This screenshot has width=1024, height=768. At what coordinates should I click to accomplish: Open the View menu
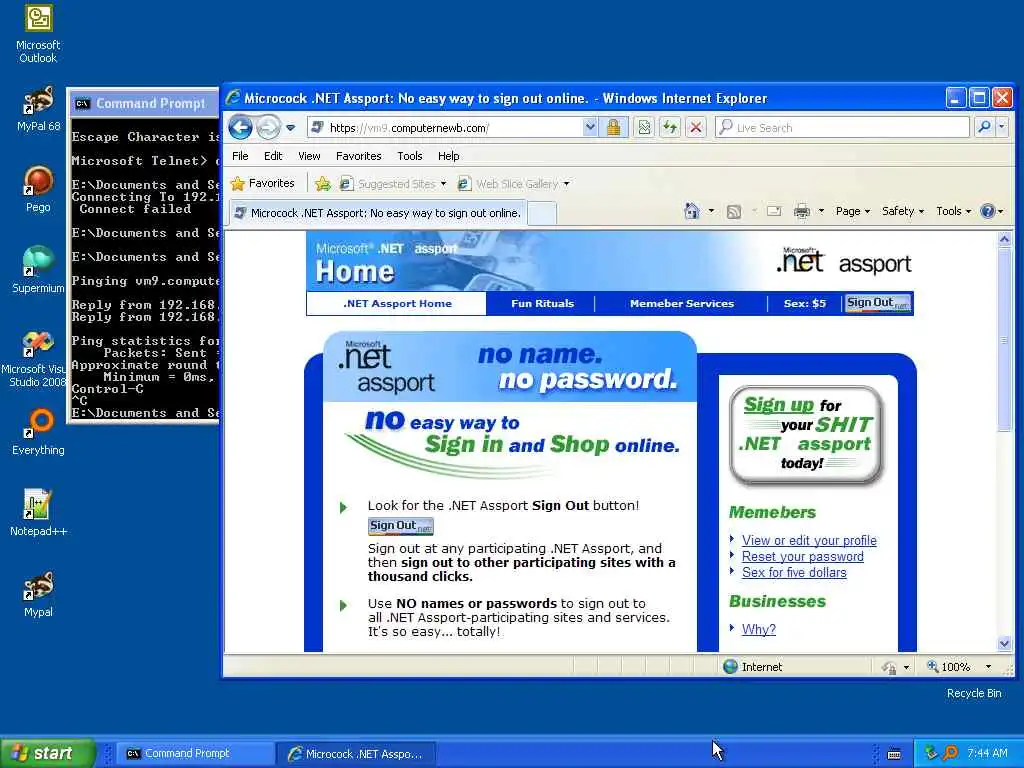point(309,156)
